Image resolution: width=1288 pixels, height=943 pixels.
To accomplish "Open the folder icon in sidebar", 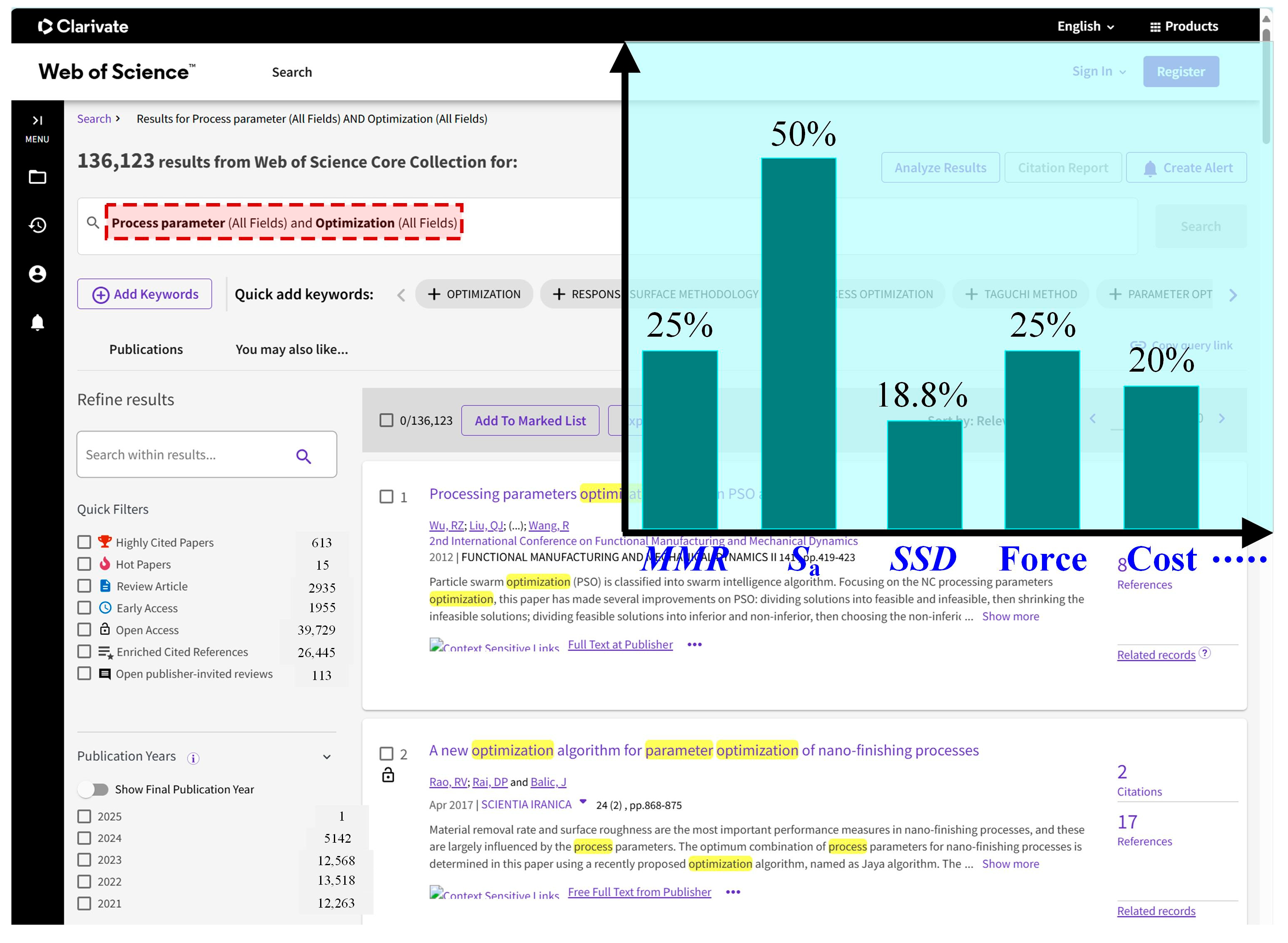I will [x=38, y=177].
